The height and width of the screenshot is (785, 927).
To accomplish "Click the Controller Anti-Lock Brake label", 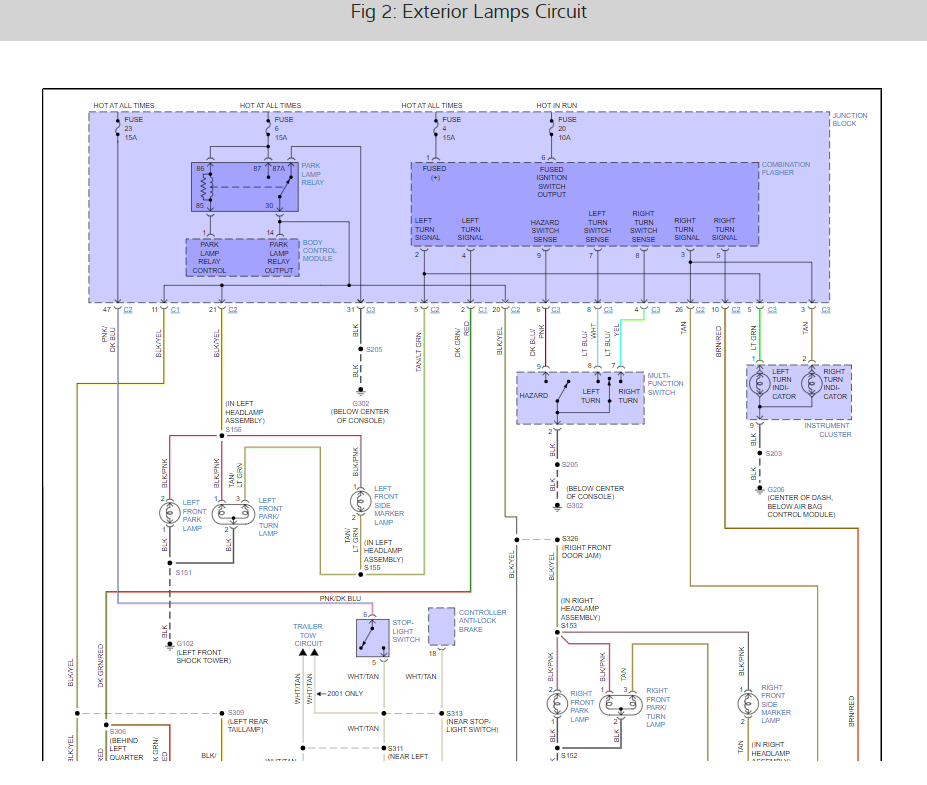I will (482, 621).
